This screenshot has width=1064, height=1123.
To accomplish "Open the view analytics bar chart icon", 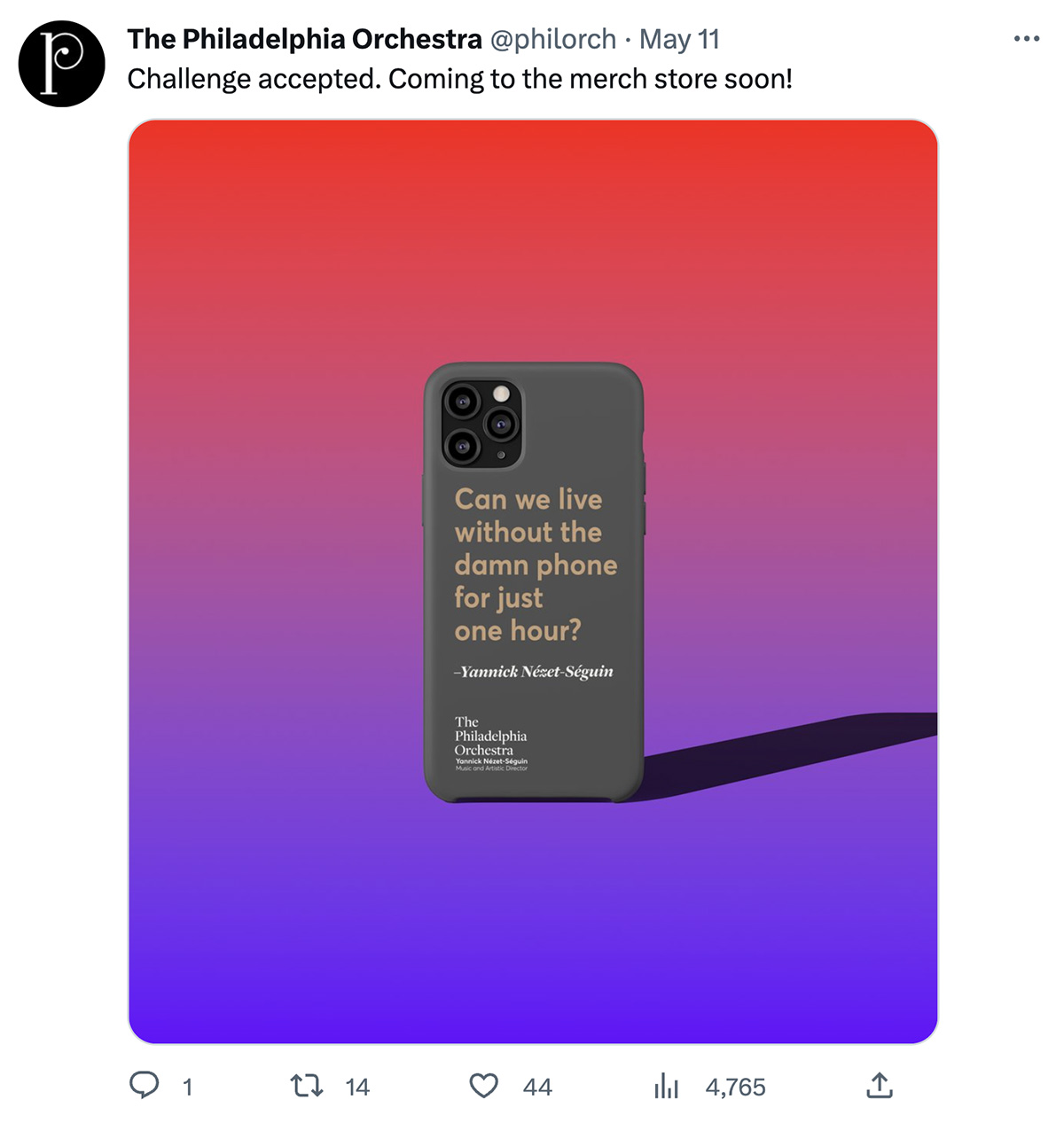I will (x=666, y=1086).
